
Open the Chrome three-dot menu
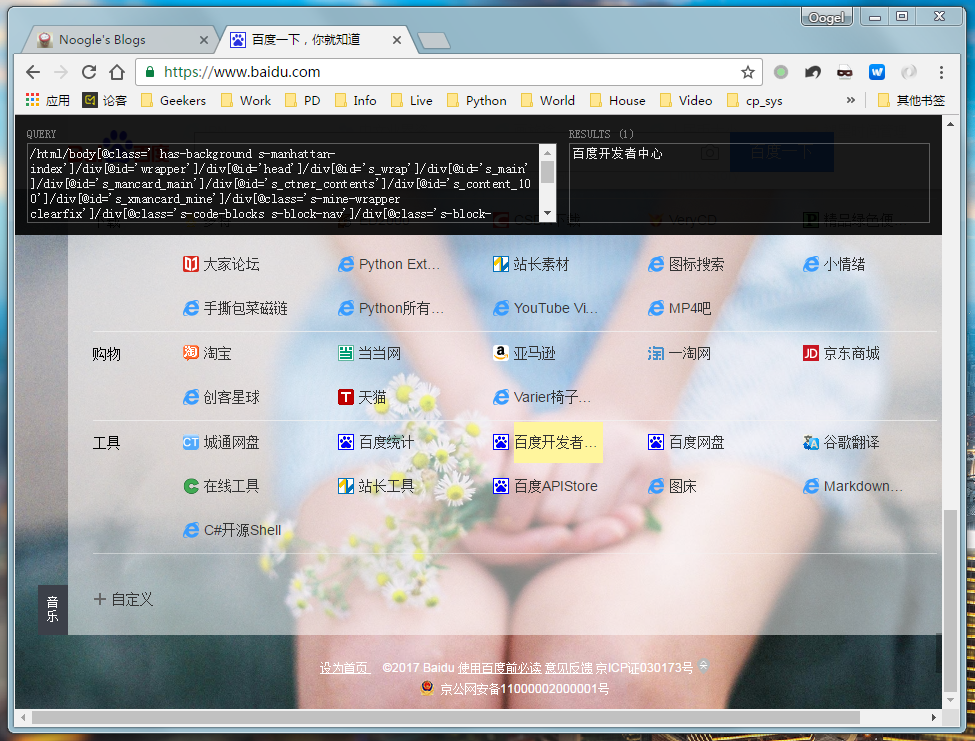coord(942,72)
